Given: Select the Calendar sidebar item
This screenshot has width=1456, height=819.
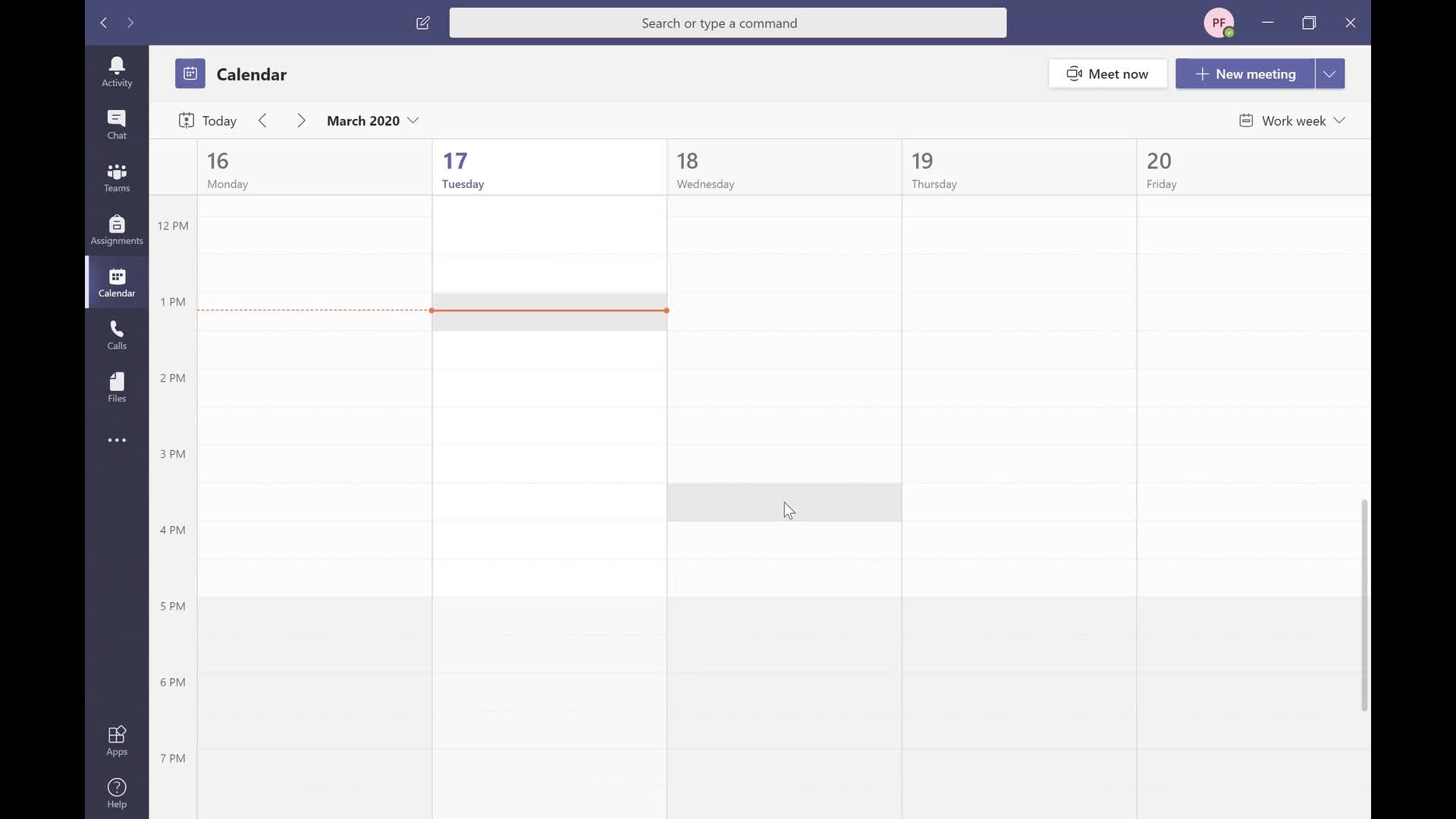Looking at the screenshot, I should [117, 282].
